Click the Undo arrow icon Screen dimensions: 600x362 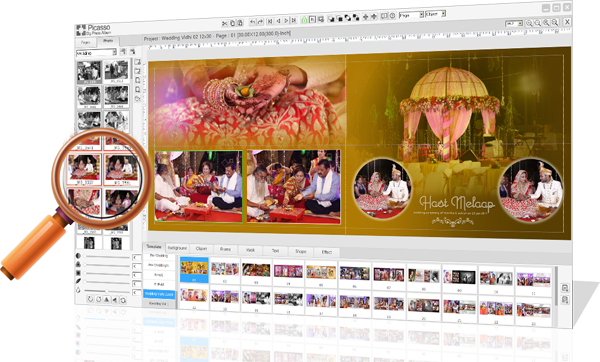pyautogui.click(x=253, y=22)
